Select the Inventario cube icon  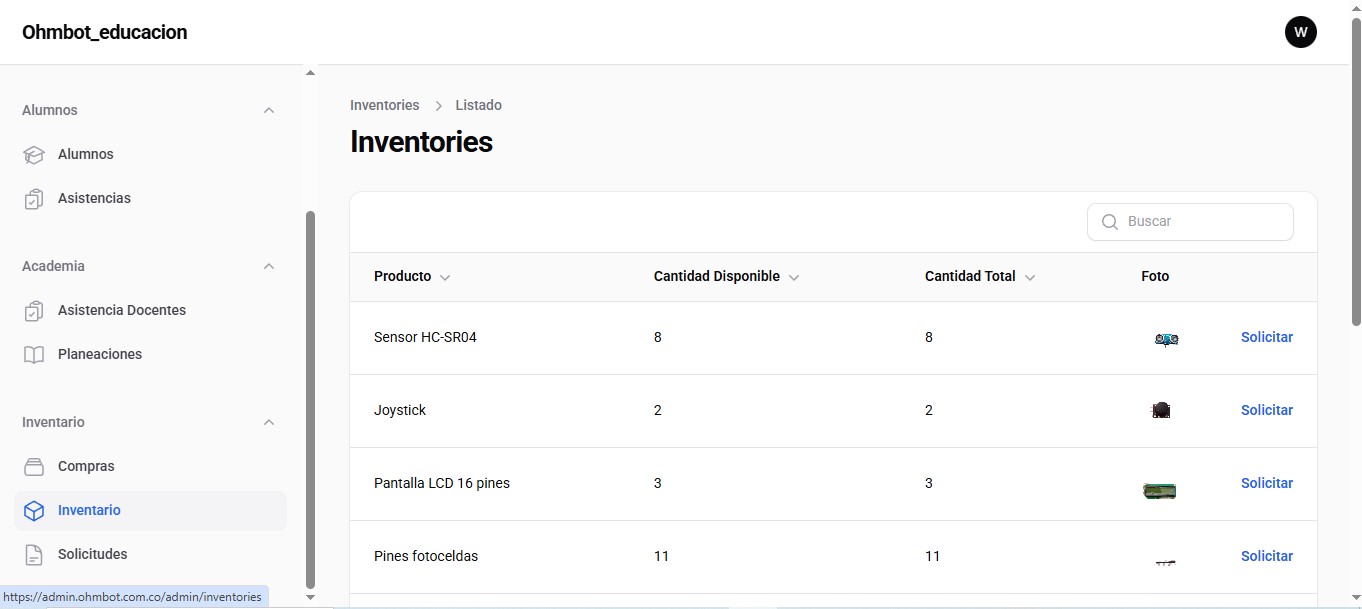(34, 511)
